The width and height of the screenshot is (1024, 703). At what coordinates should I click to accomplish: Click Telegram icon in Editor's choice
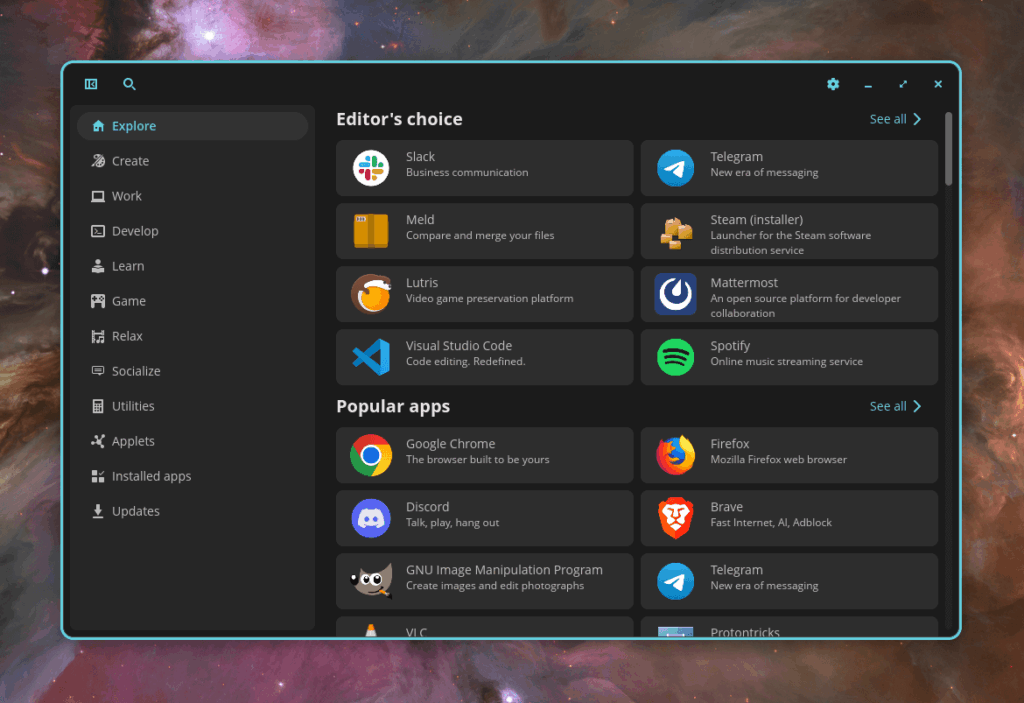(675, 168)
